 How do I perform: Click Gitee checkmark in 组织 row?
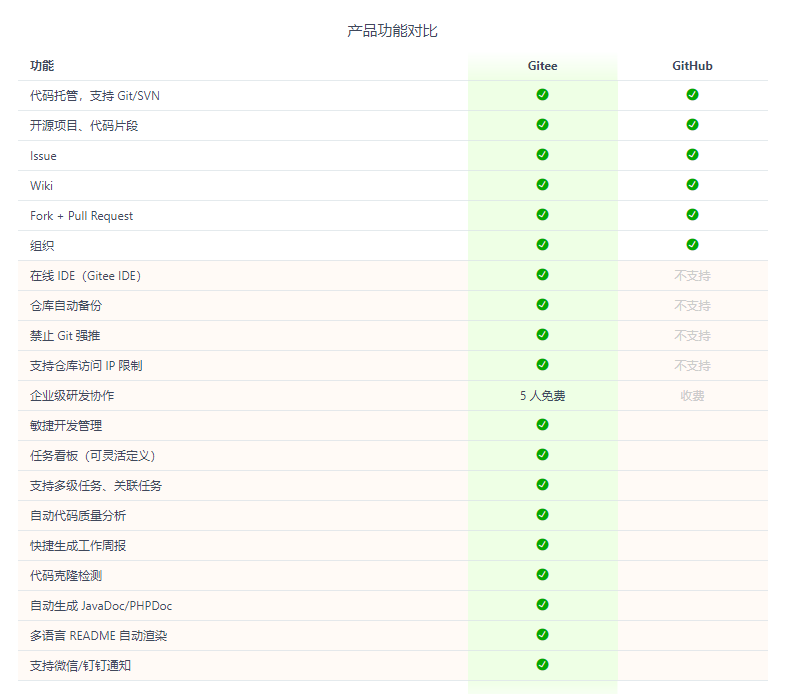pyautogui.click(x=542, y=244)
